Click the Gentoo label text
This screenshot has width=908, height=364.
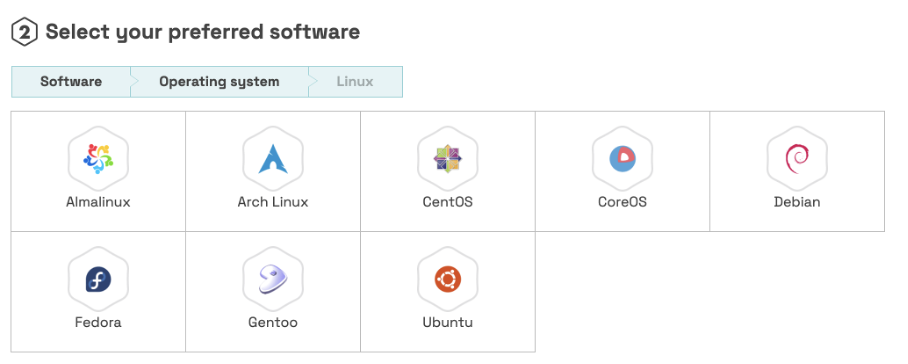pyautogui.click(x=273, y=322)
